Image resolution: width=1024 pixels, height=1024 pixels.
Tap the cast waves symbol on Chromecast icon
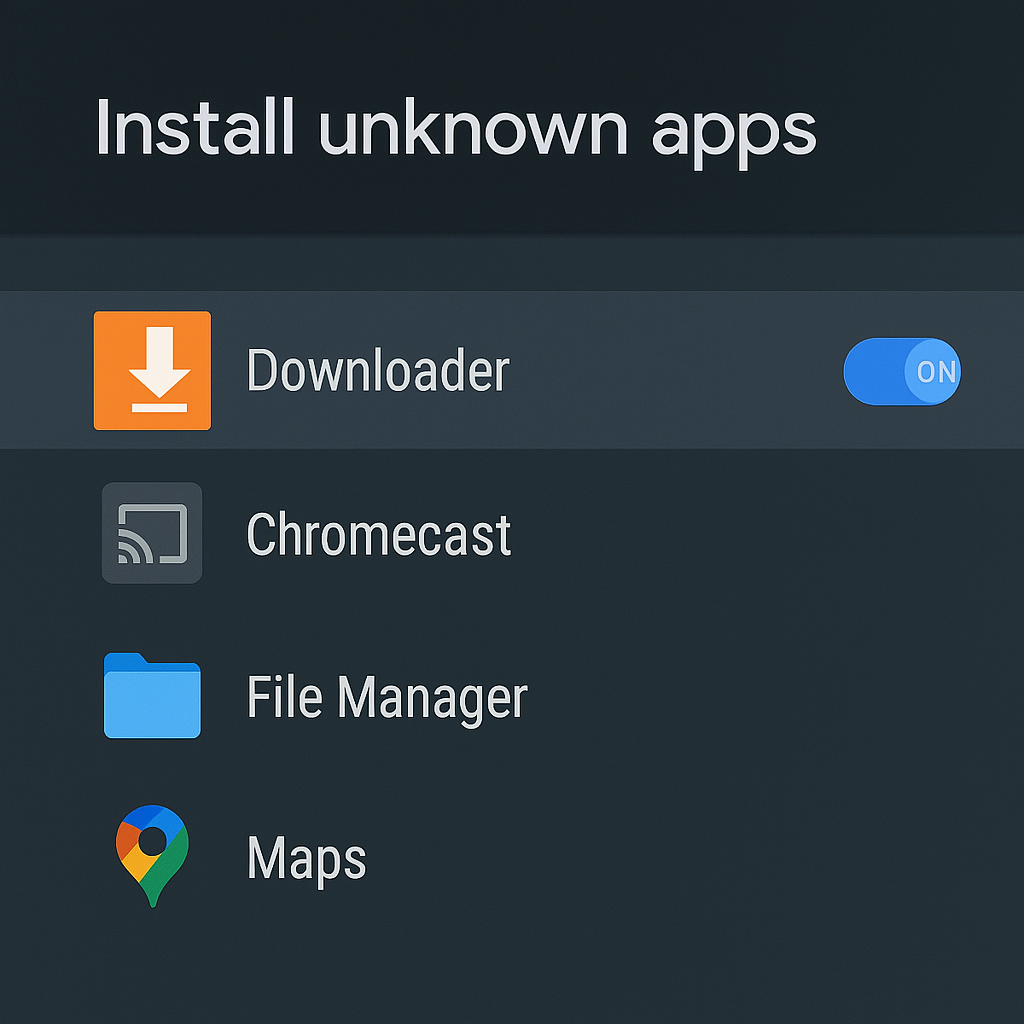click(133, 546)
